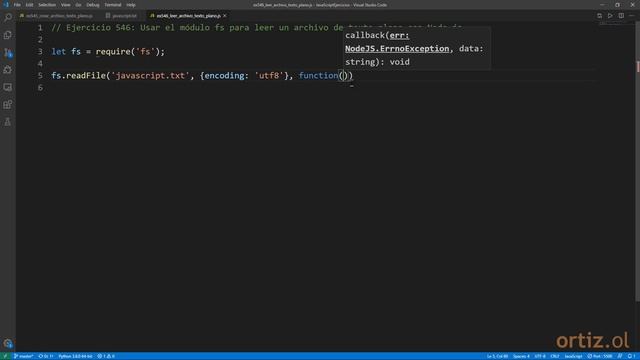Click the vertical scrollbar of the editor

[638, 163]
